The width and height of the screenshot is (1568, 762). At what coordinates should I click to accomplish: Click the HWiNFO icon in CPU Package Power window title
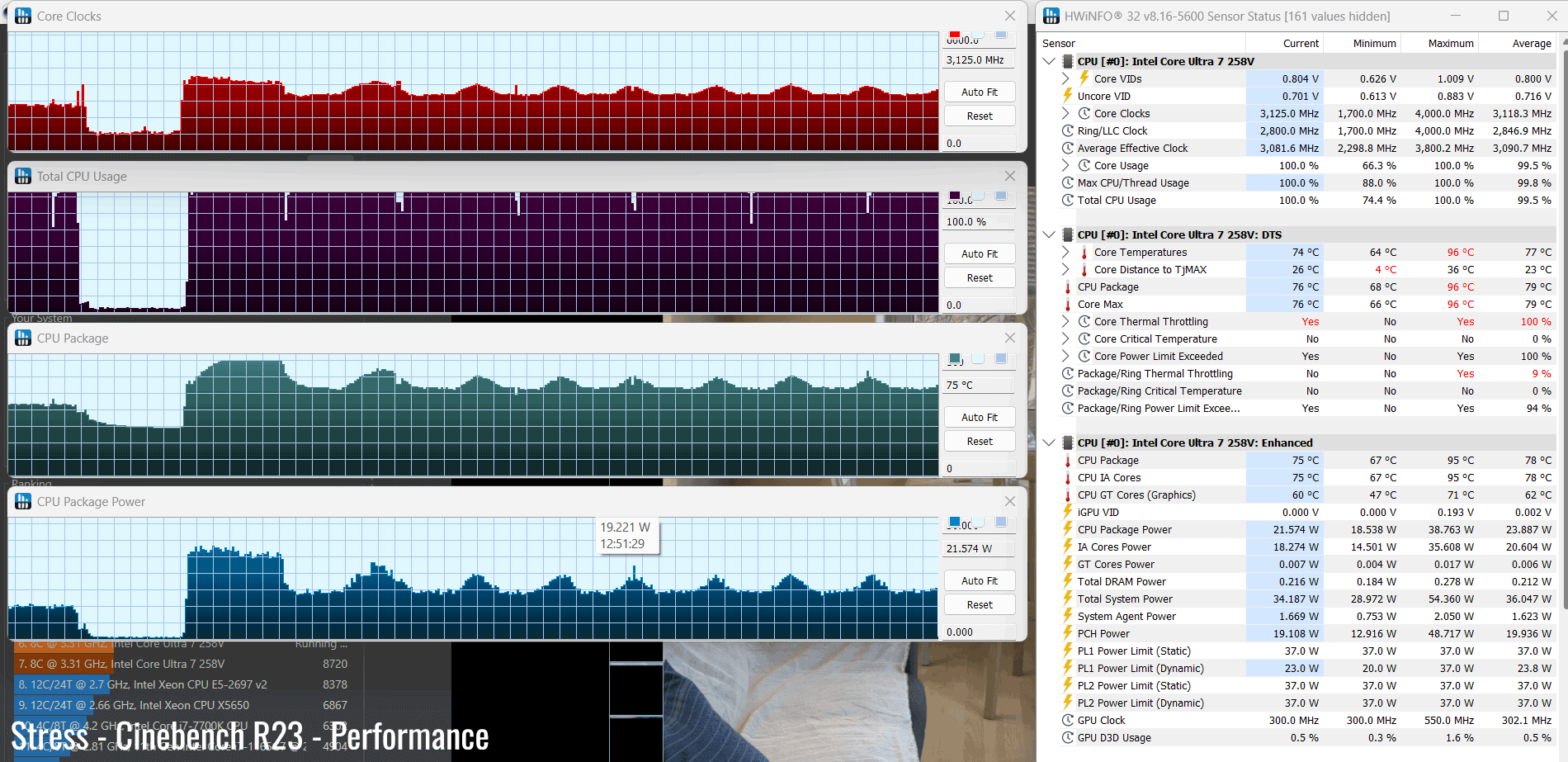pyautogui.click(x=23, y=501)
